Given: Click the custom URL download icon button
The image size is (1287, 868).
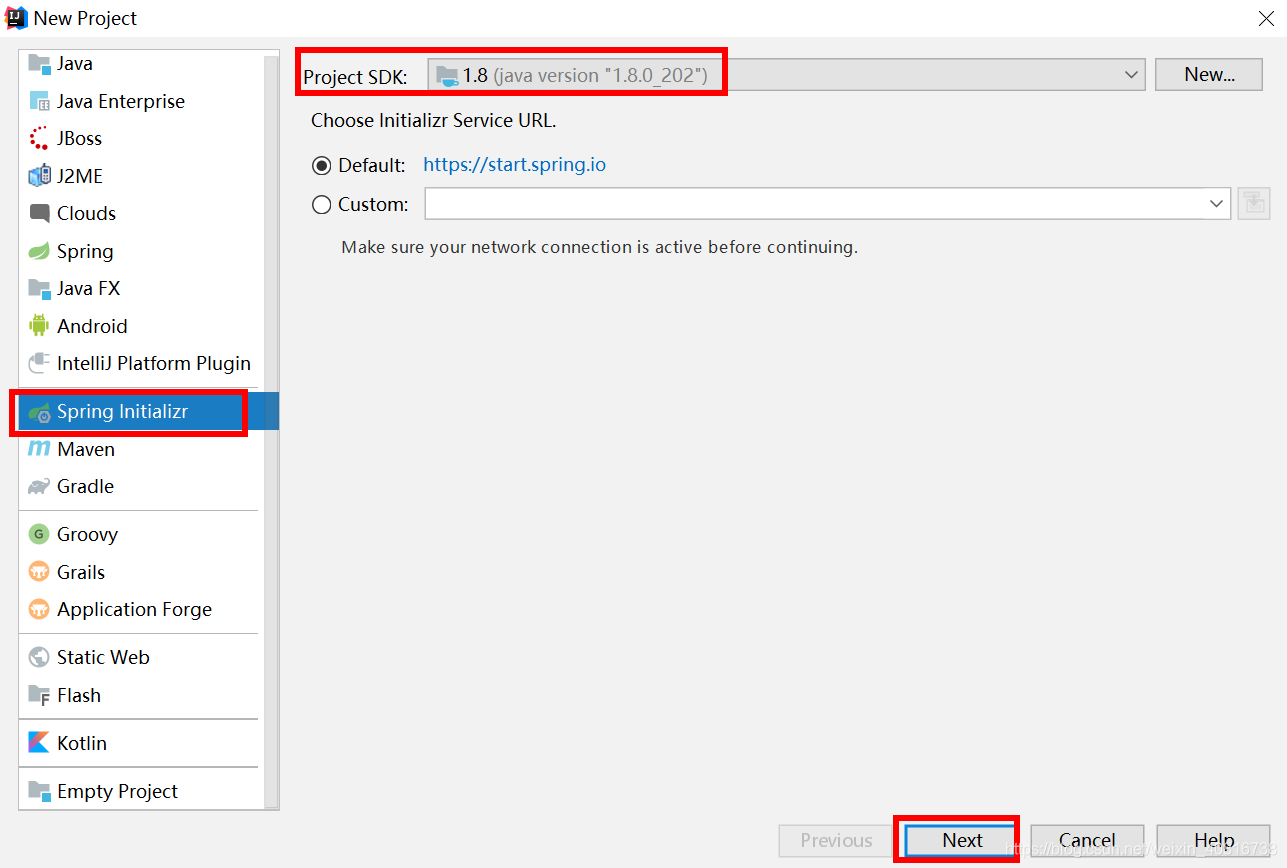Looking at the screenshot, I should [1253, 204].
